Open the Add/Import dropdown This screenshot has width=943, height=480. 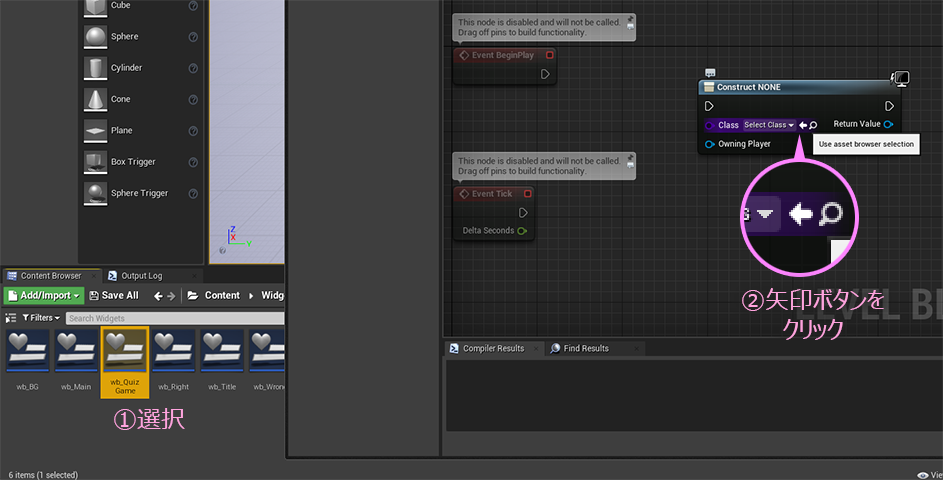point(44,295)
